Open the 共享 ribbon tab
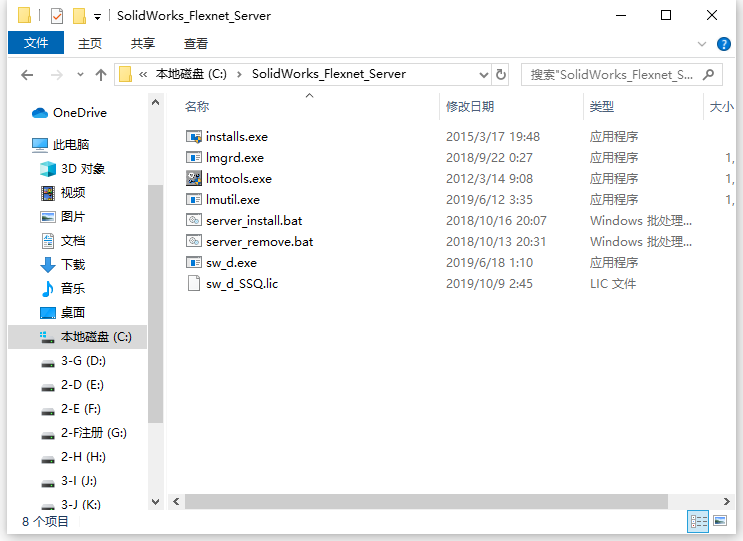Viewport: 743px width, 541px height. click(x=143, y=44)
